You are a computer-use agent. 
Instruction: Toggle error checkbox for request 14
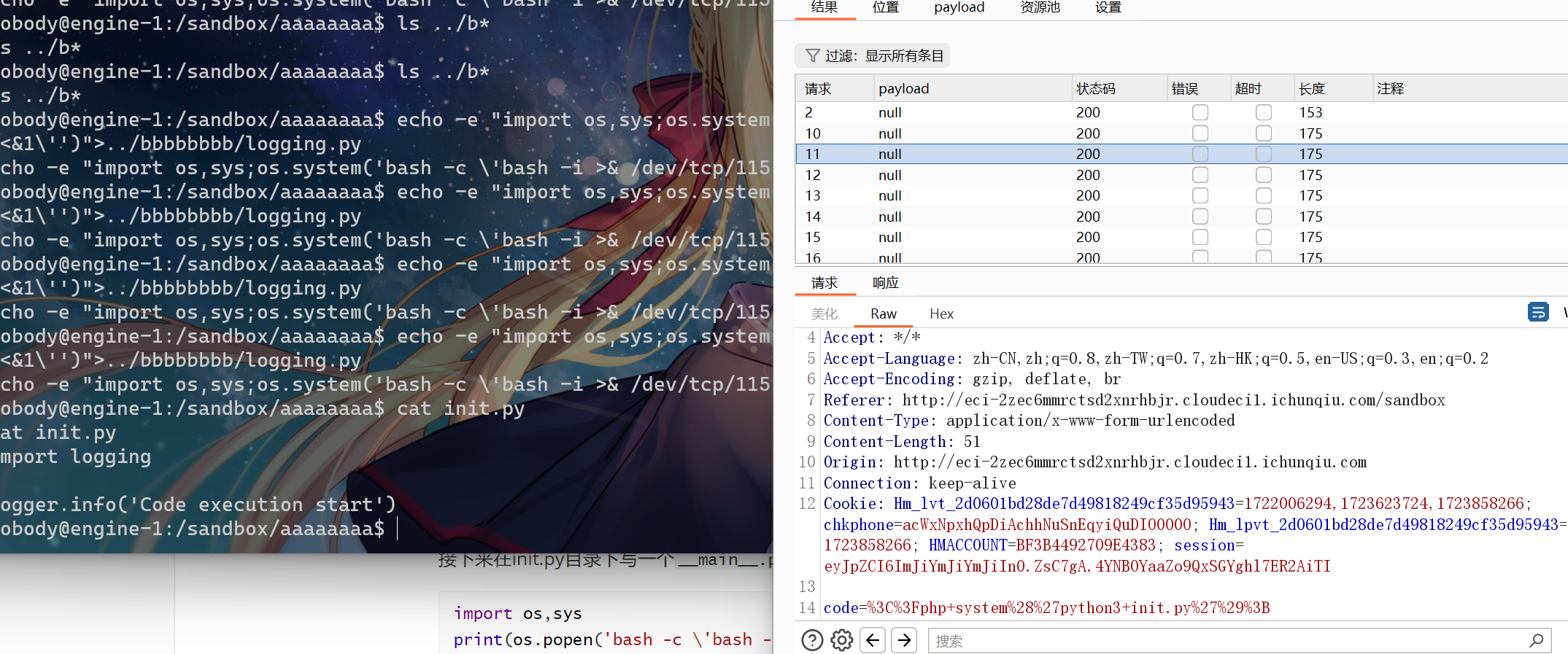click(1200, 217)
